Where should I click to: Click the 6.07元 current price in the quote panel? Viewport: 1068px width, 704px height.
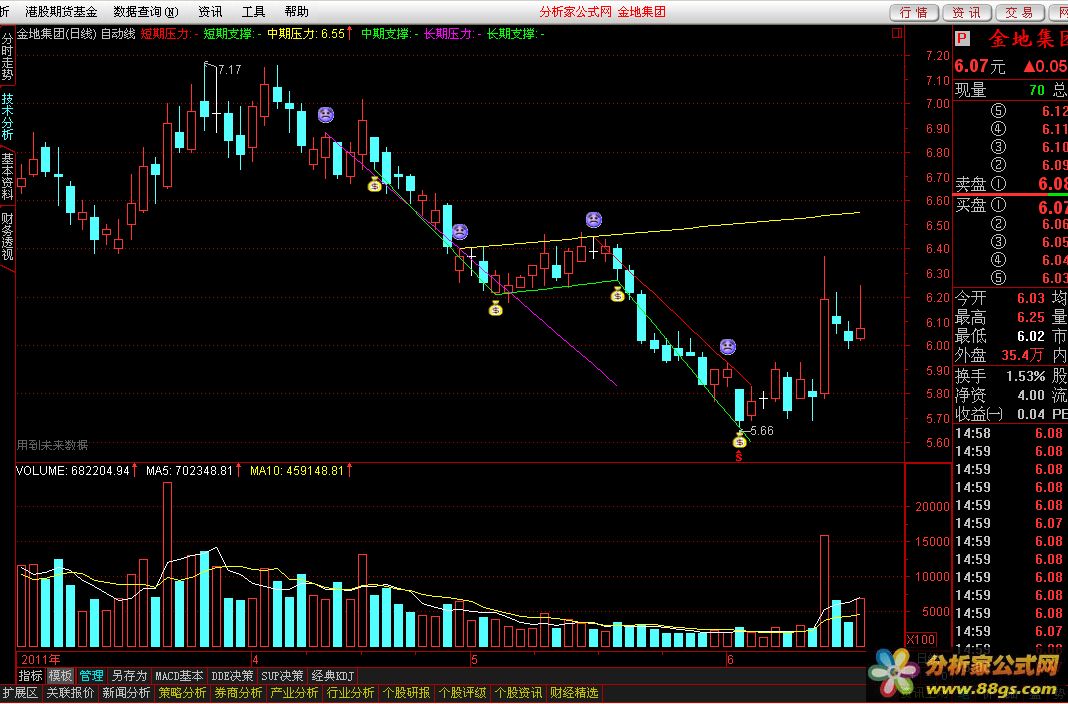979,66
